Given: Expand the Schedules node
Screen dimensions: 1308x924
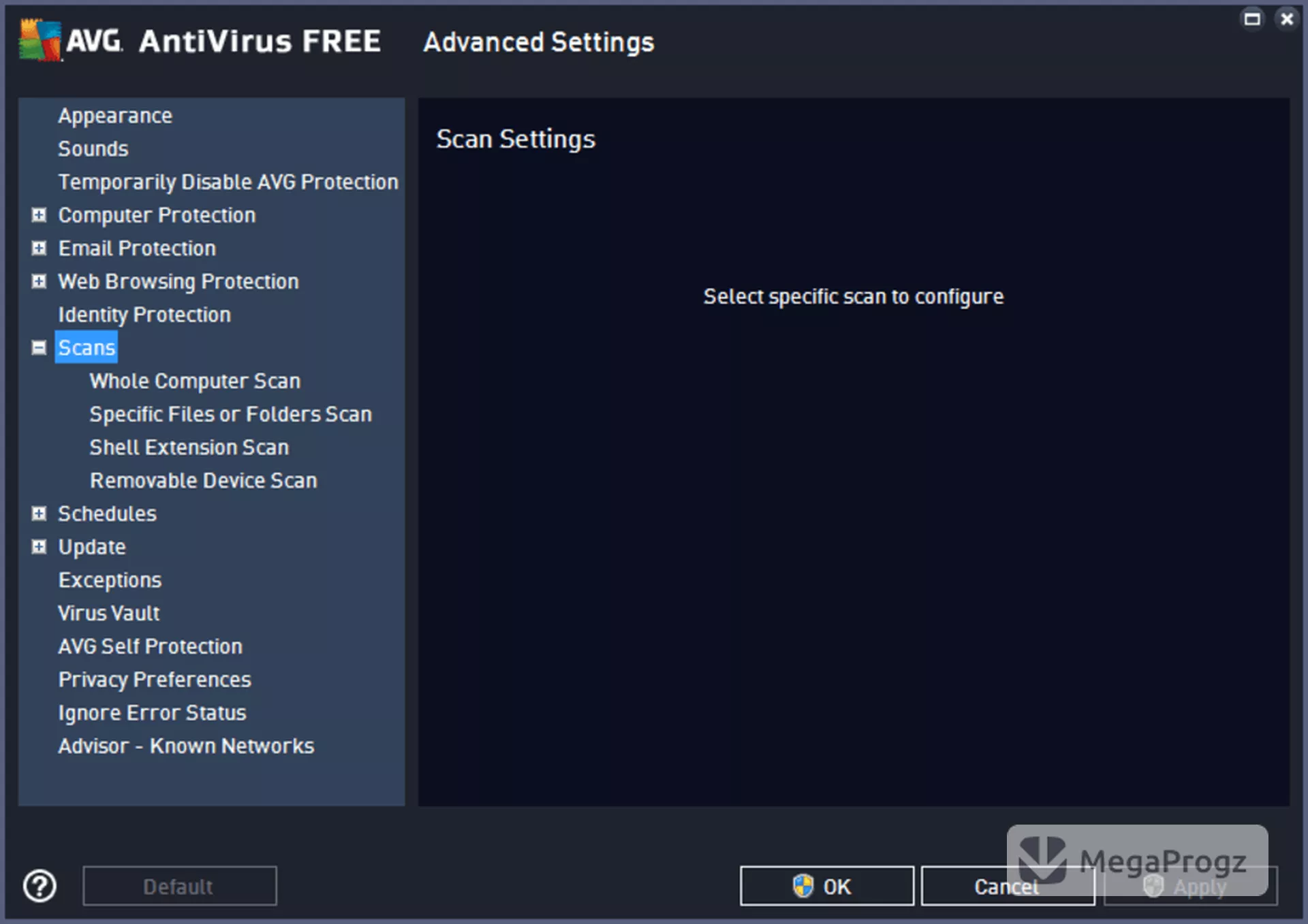Looking at the screenshot, I should (x=40, y=513).
